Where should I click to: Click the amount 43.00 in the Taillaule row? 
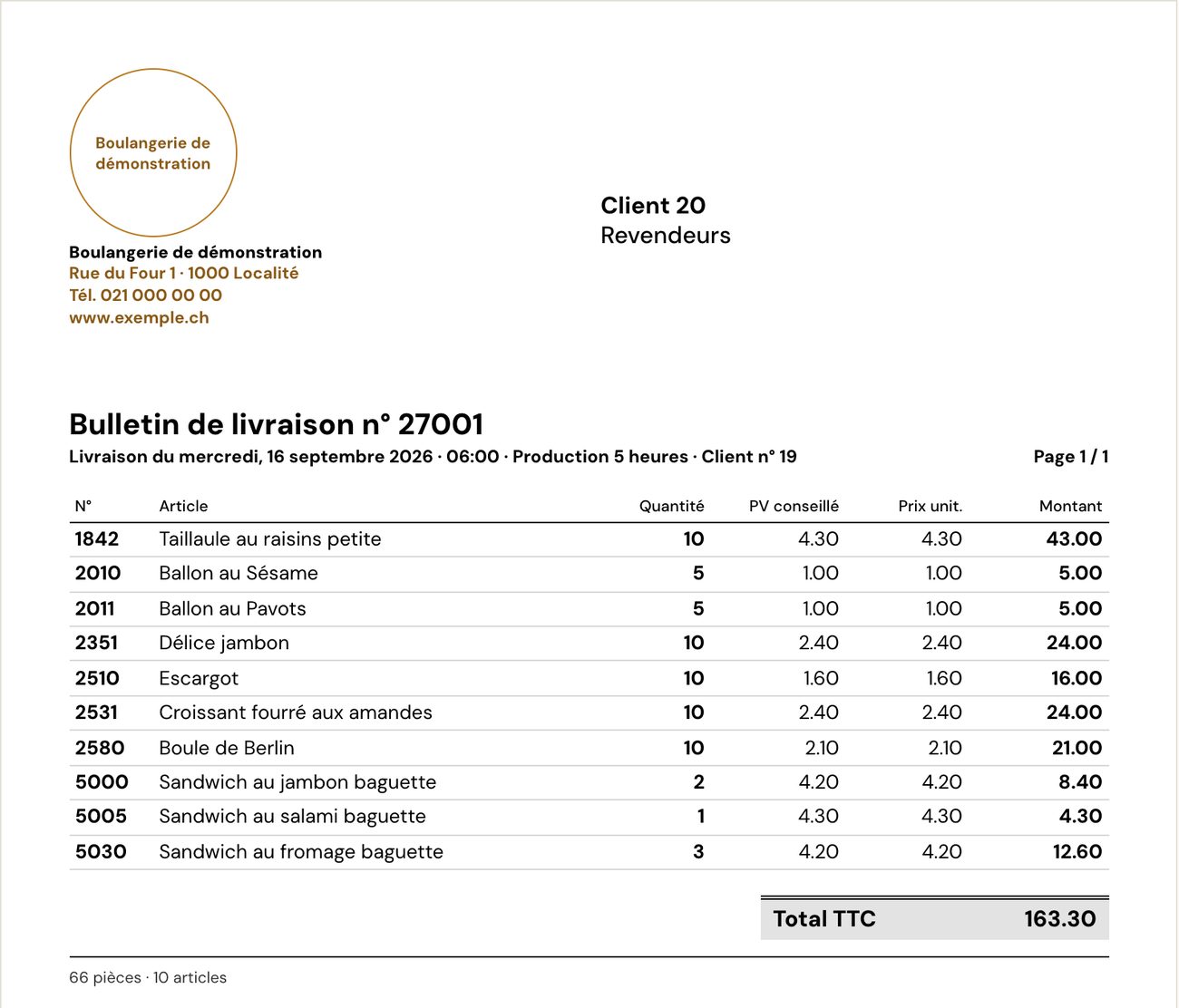[x=1074, y=538]
